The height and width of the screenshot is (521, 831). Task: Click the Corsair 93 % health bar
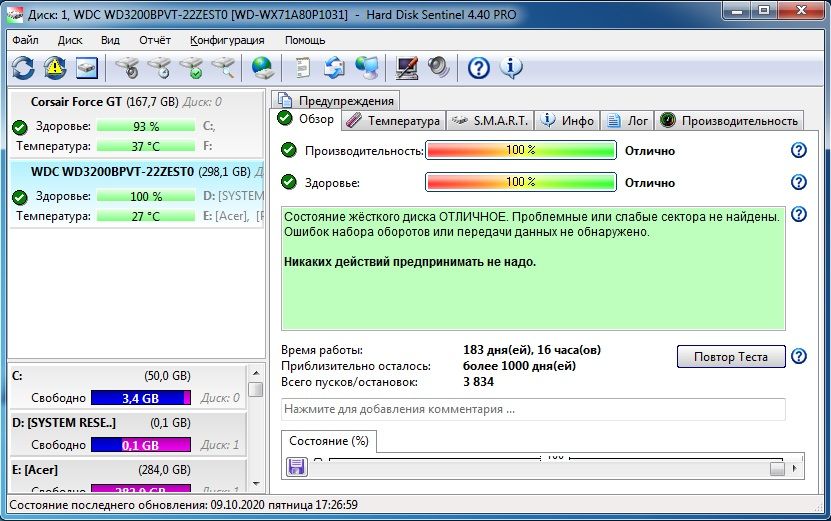pyautogui.click(x=146, y=127)
